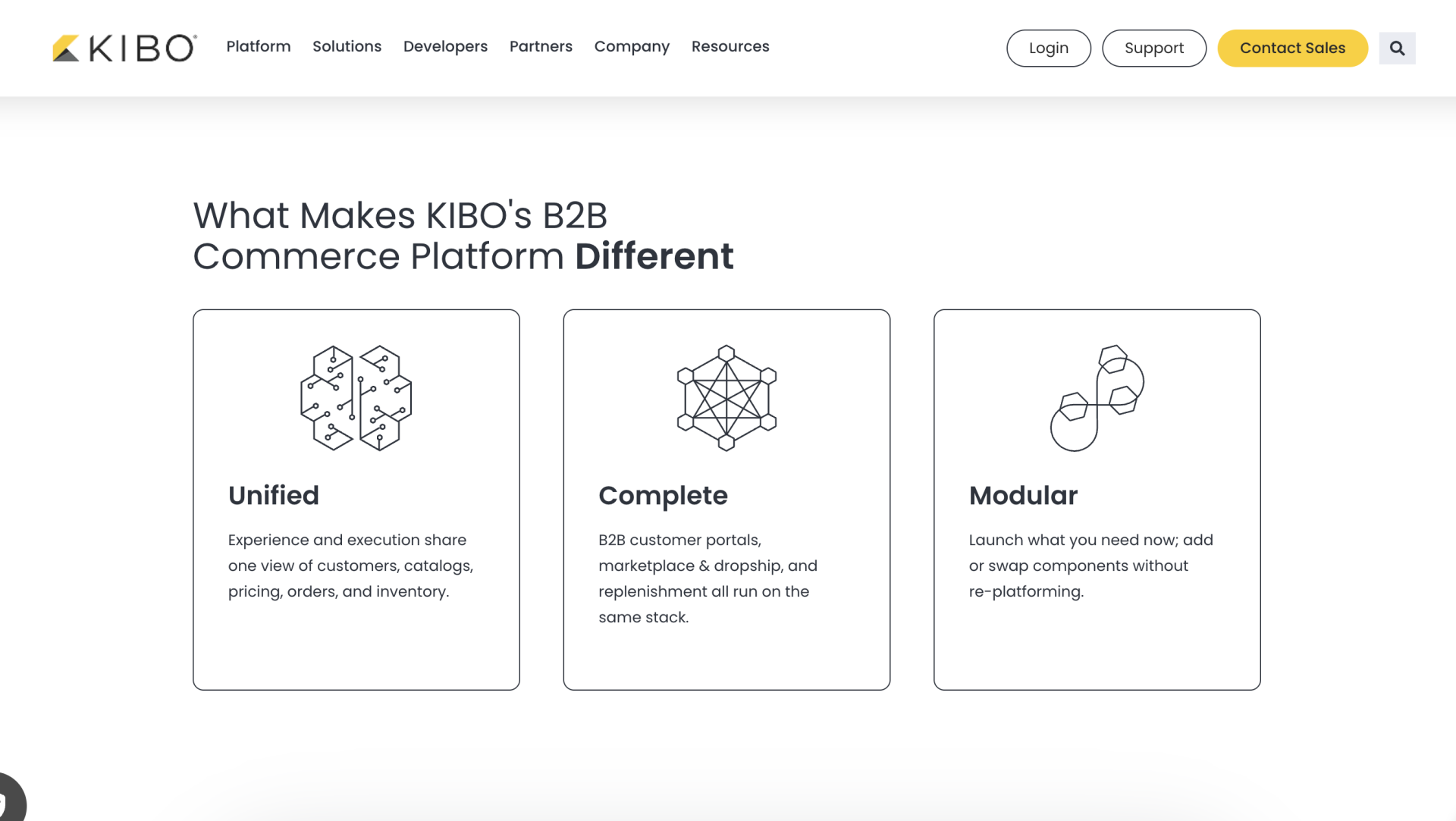Select the Modular card heading

(1023, 496)
